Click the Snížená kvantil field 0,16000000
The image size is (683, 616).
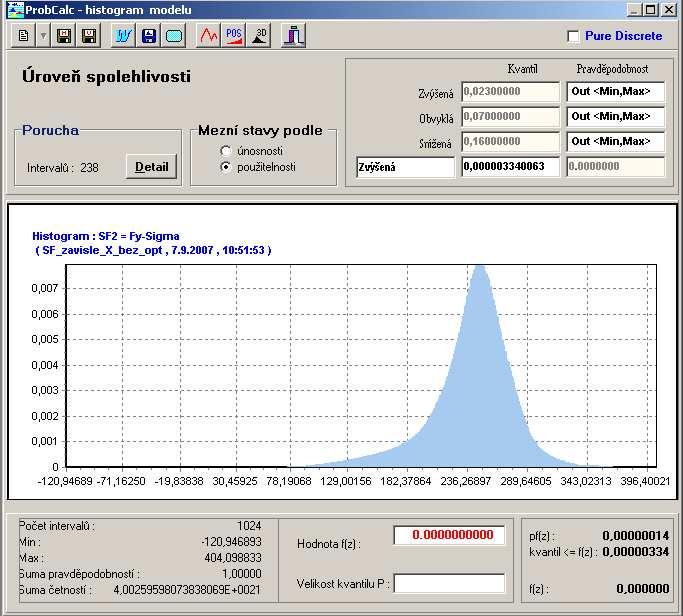click(511, 141)
